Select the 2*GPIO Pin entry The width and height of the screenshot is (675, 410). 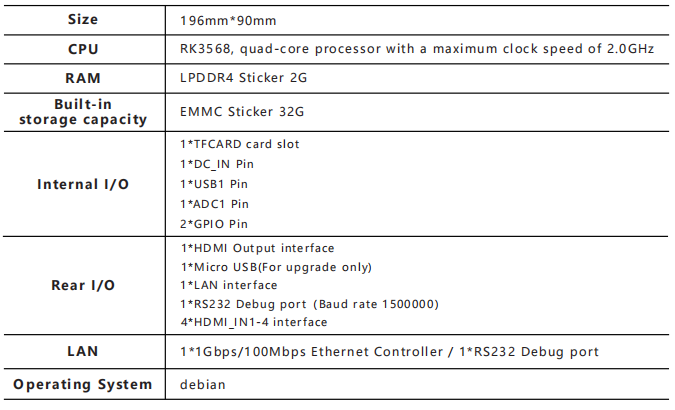point(214,224)
